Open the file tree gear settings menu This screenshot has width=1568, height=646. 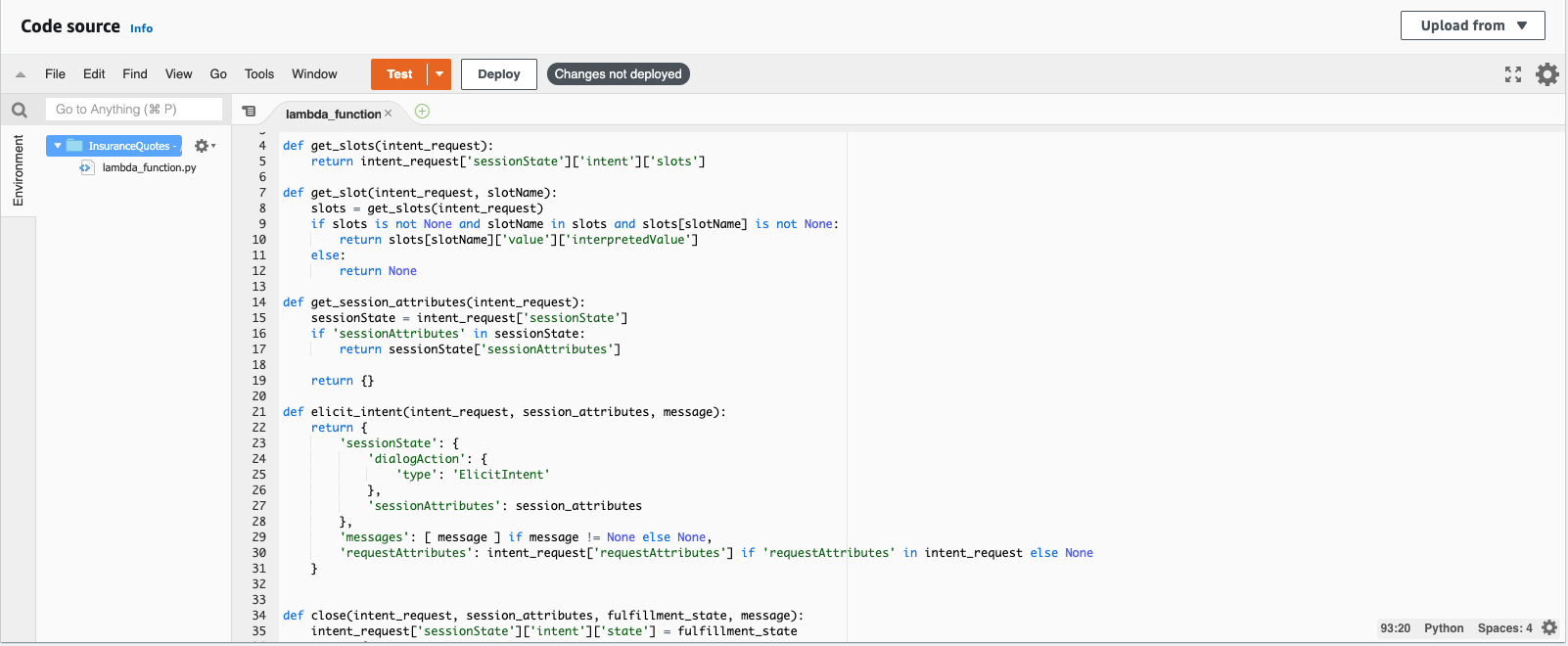205,146
